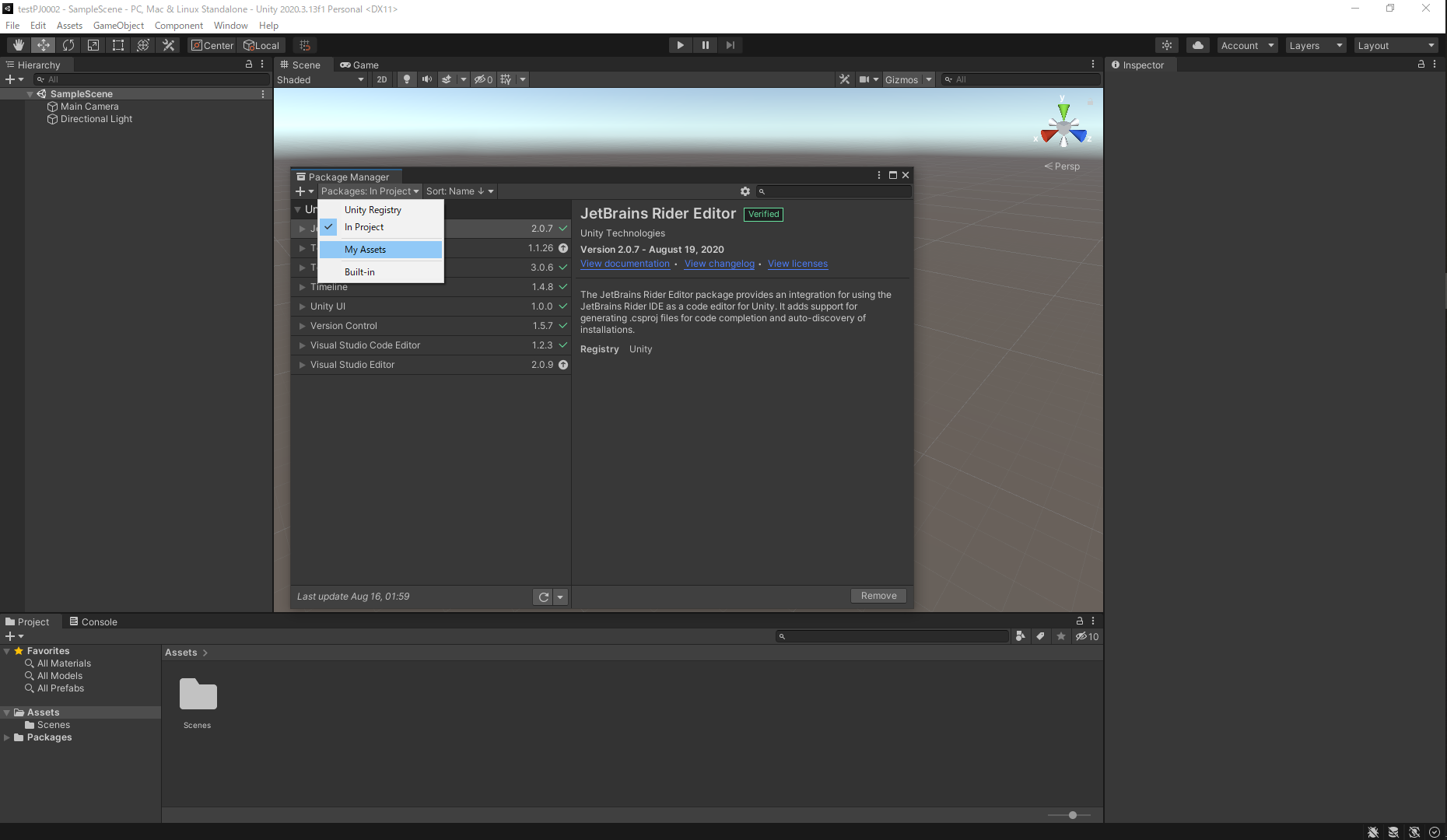
Task: Toggle hidden objects visibility counter in Scene
Action: pos(483,79)
